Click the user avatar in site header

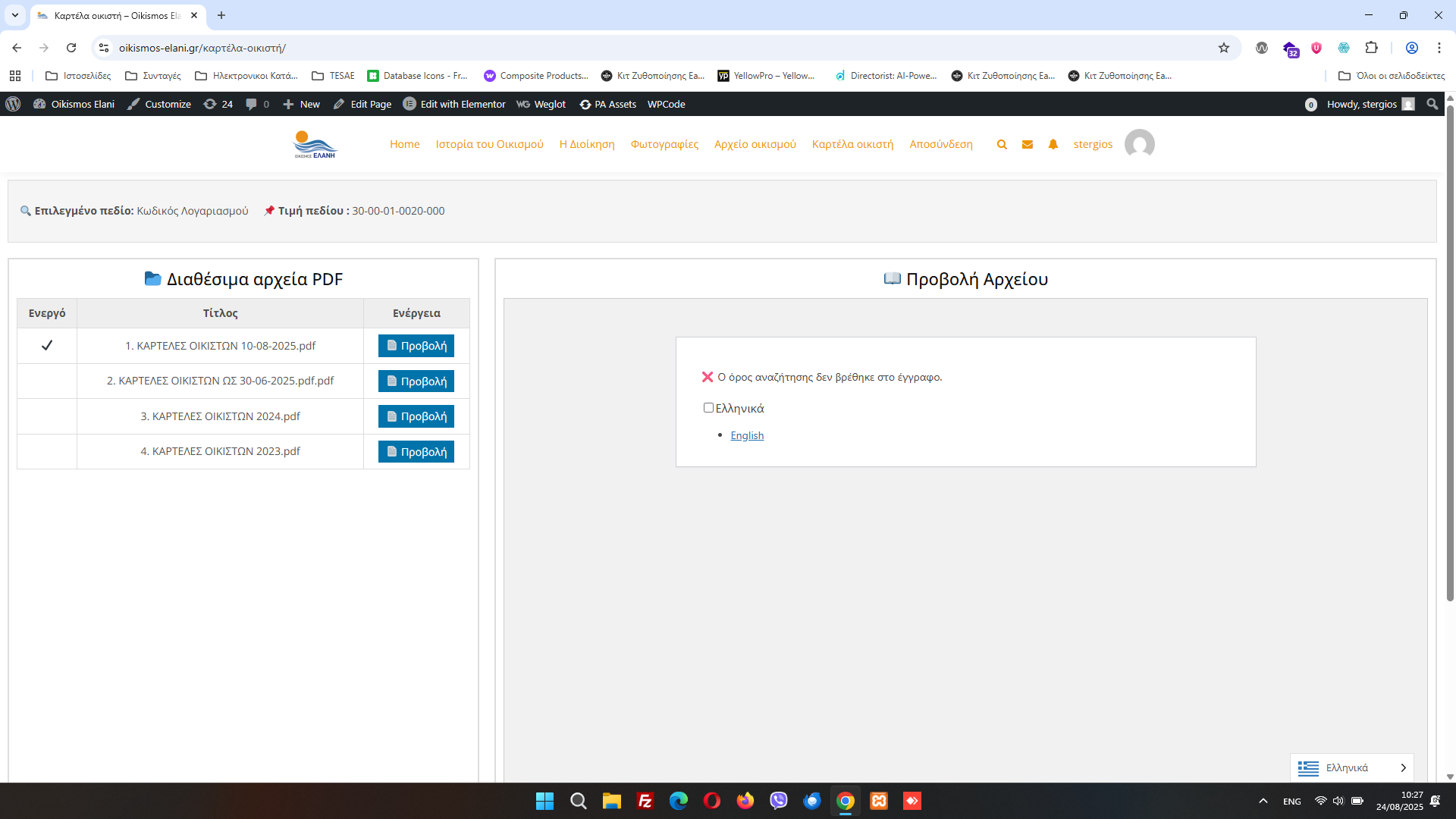point(1139,144)
